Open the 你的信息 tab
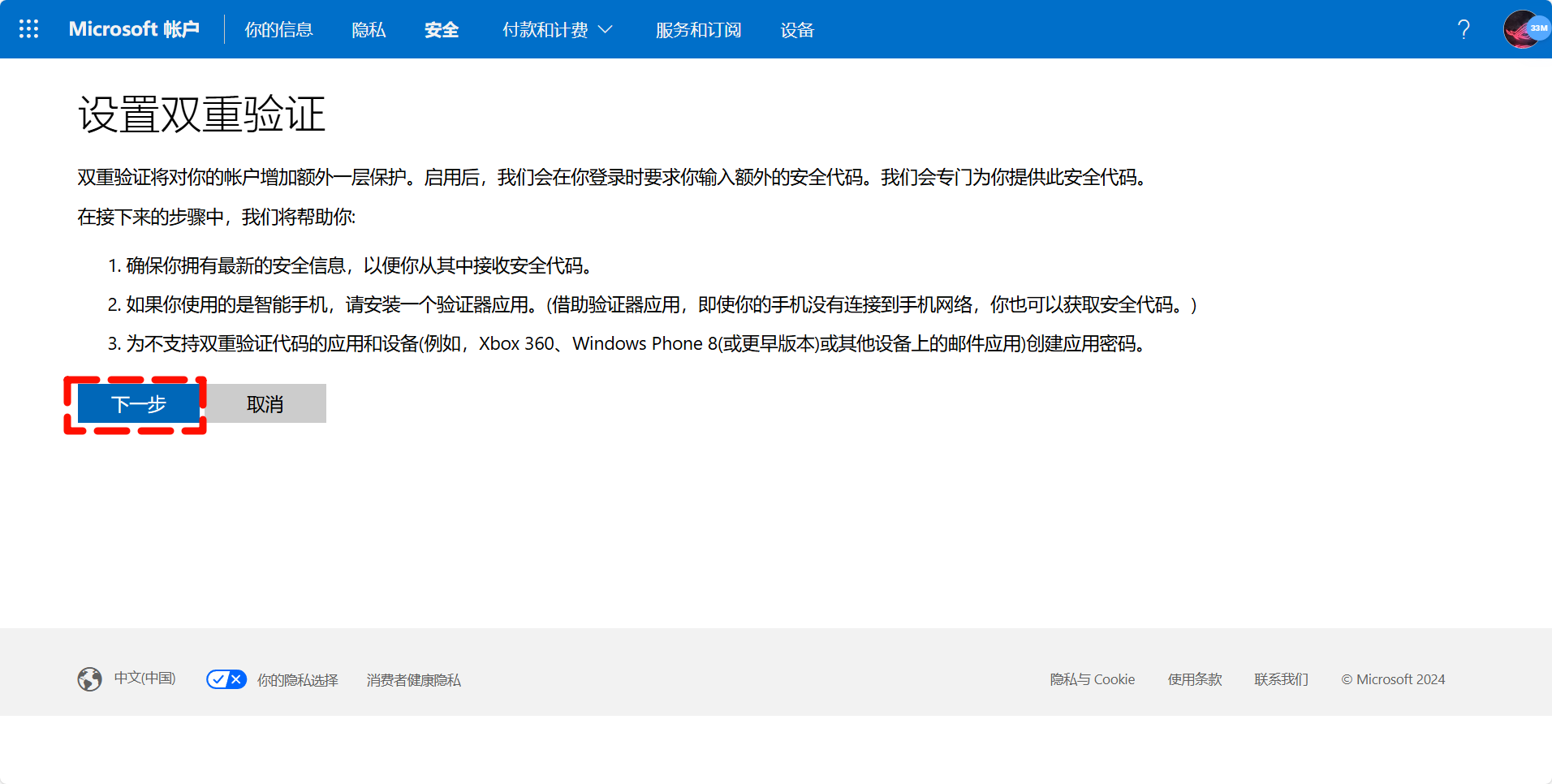 point(278,30)
